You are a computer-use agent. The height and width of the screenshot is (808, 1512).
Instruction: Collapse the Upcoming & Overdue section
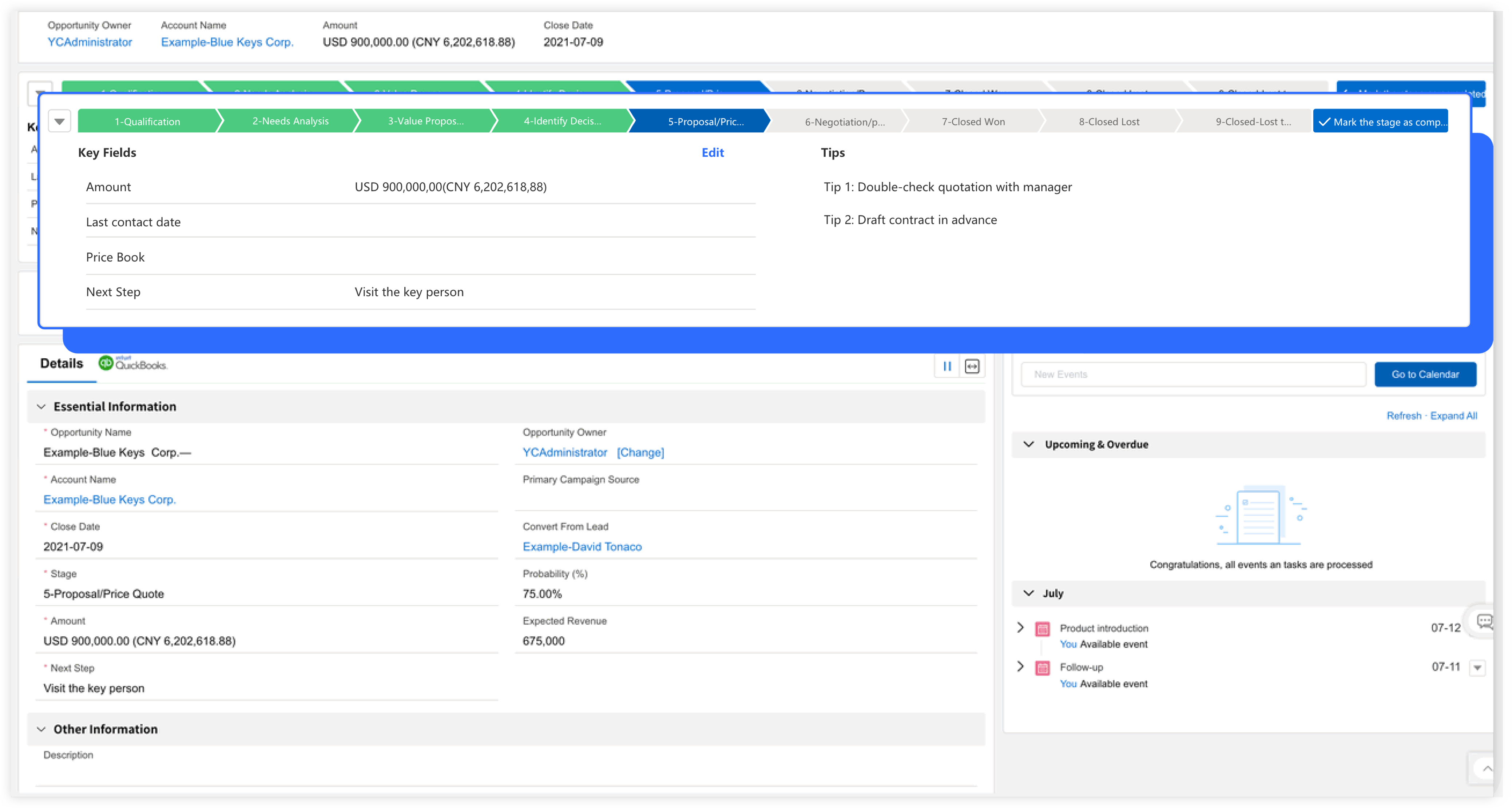click(1028, 444)
